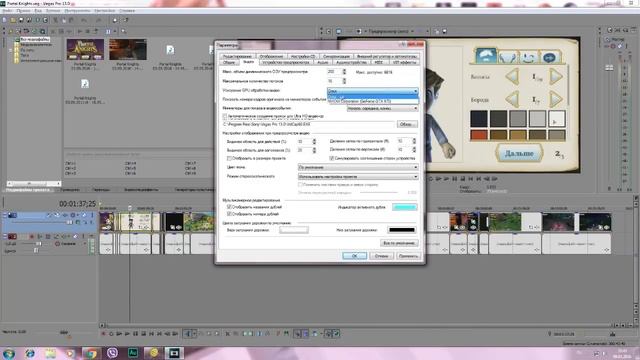Open 'Цвет фона' dropdown

coord(358,167)
